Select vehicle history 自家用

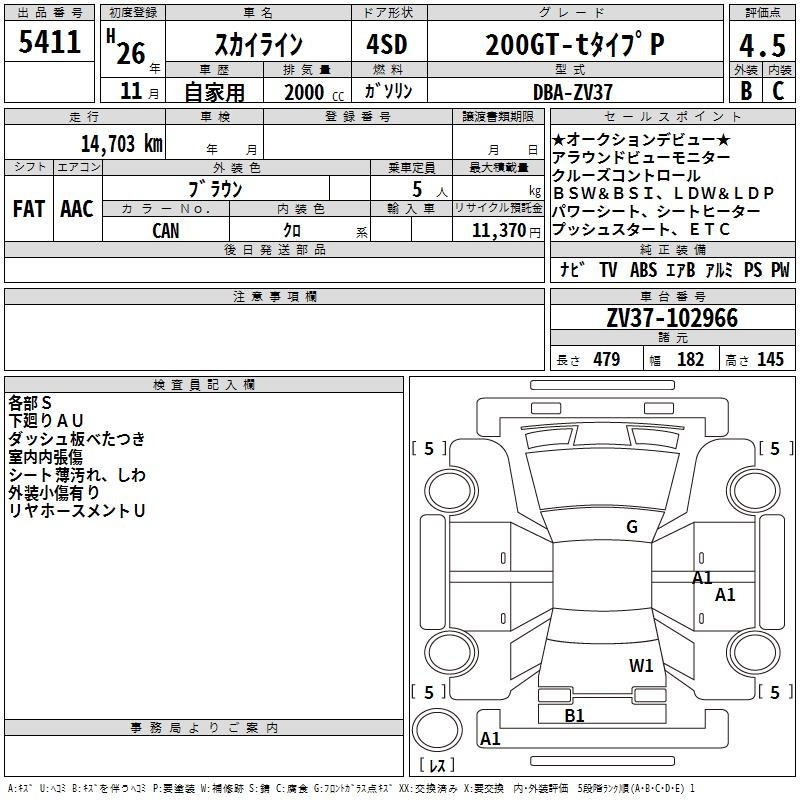214,92
